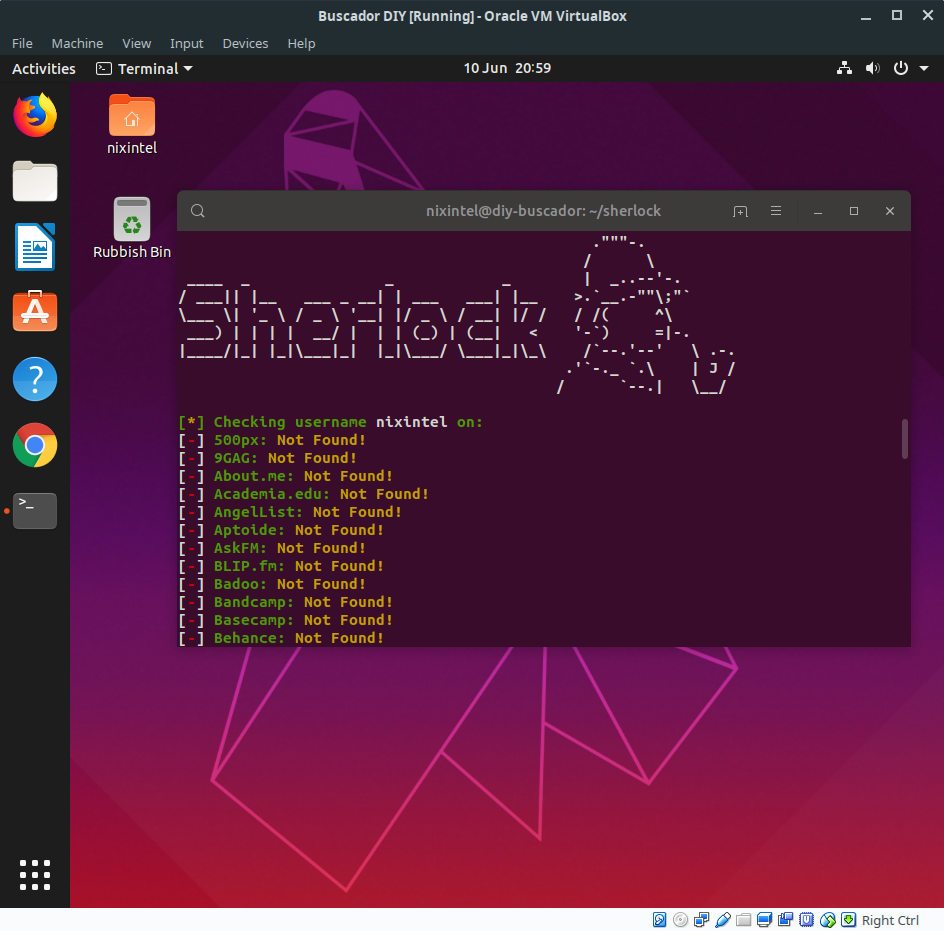Click the 'AngelList: Not Found!' line

point(290,512)
